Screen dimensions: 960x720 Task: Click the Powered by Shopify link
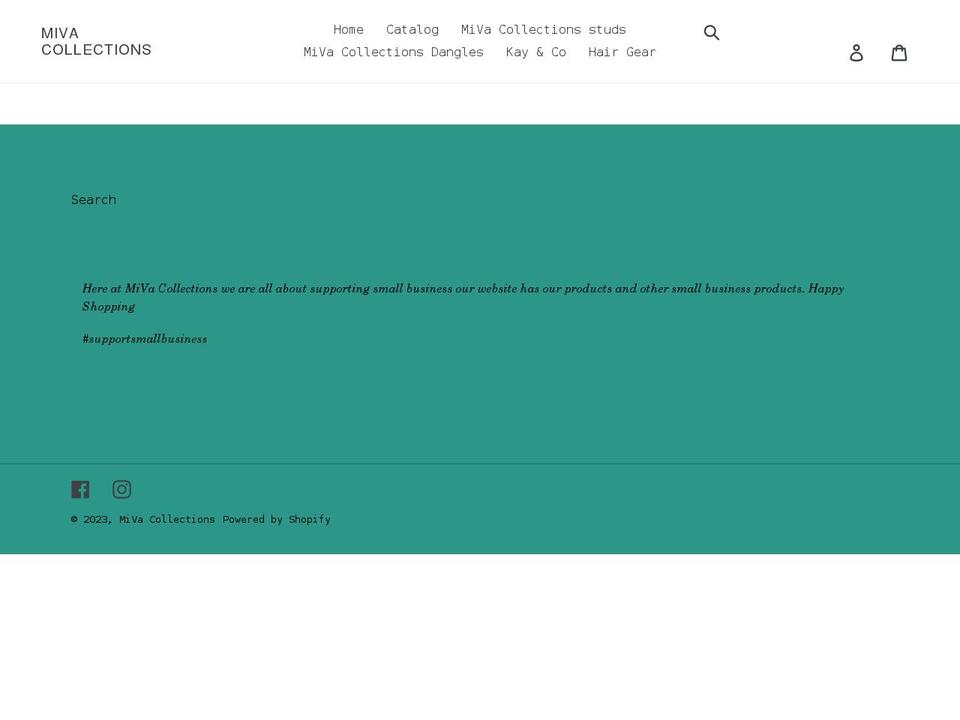276,519
